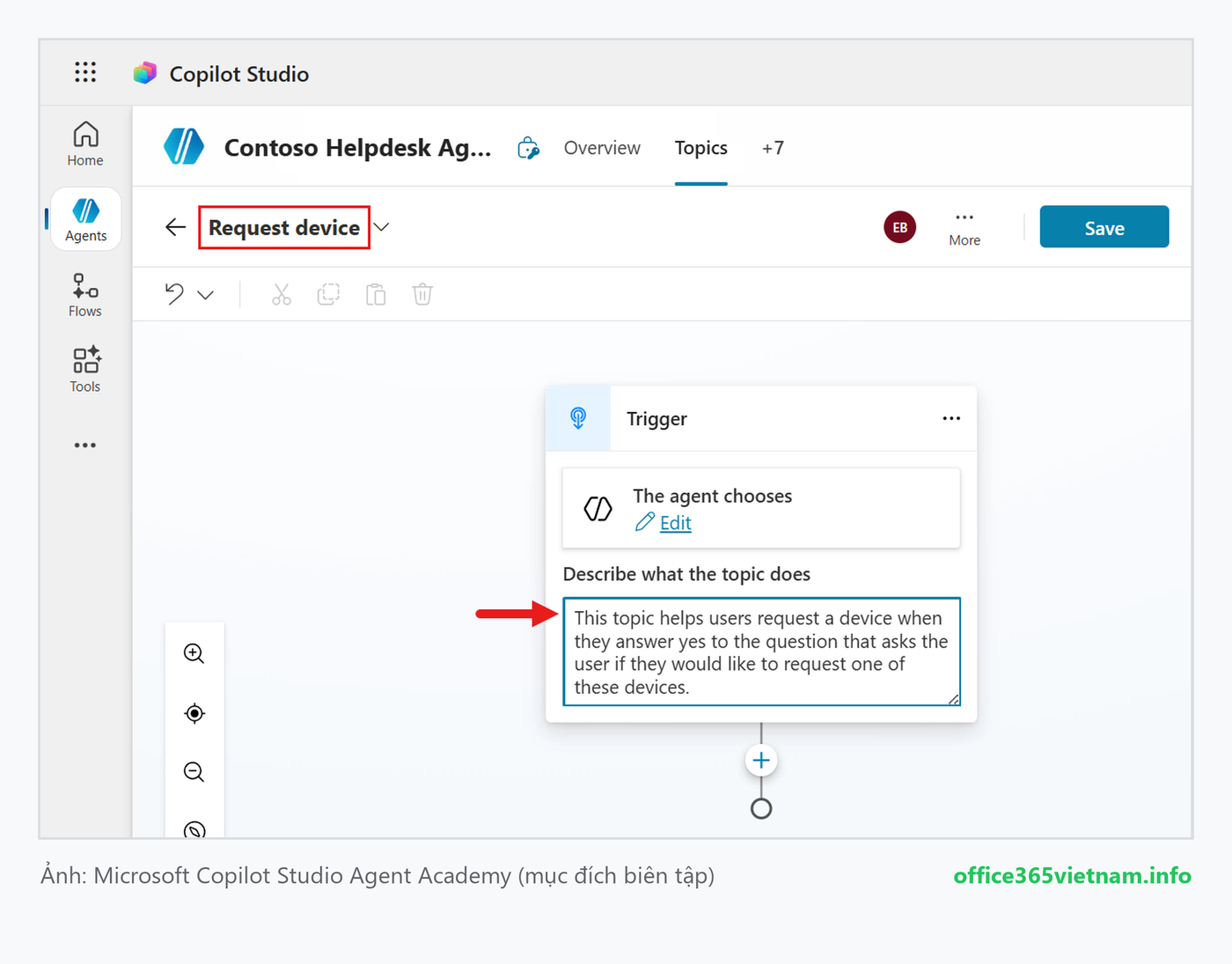Image resolution: width=1232 pixels, height=964 pixels.
Task: Click the Edit link for the trigger
Action: pyautogui.click(x=675, y=523)
